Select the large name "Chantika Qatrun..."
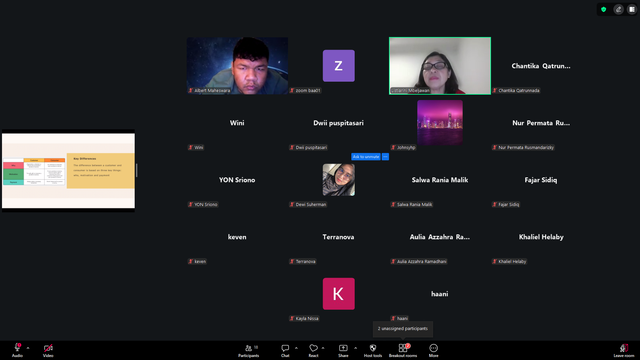The width and height of the screenshot is (640, 360). tap(541, 66)
